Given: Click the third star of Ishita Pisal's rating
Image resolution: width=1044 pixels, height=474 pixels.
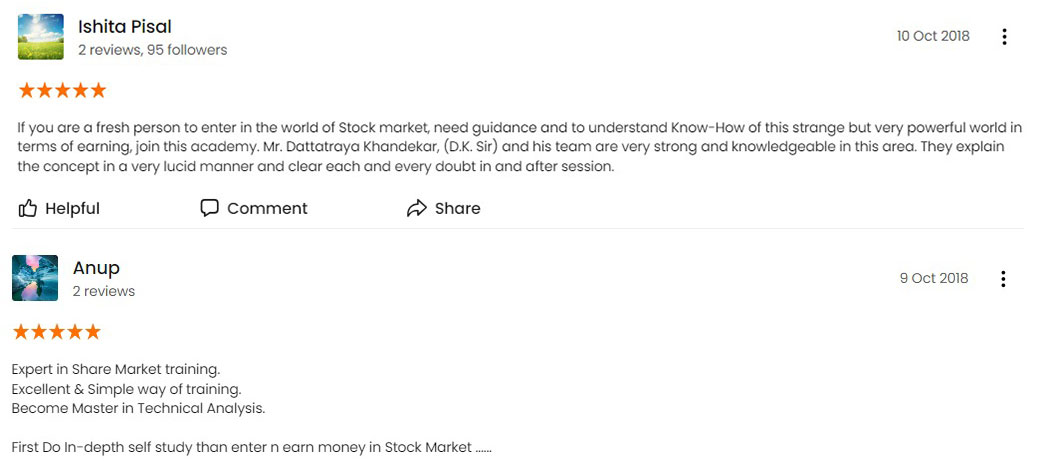Looking at the screenshot, I should 63,91.
